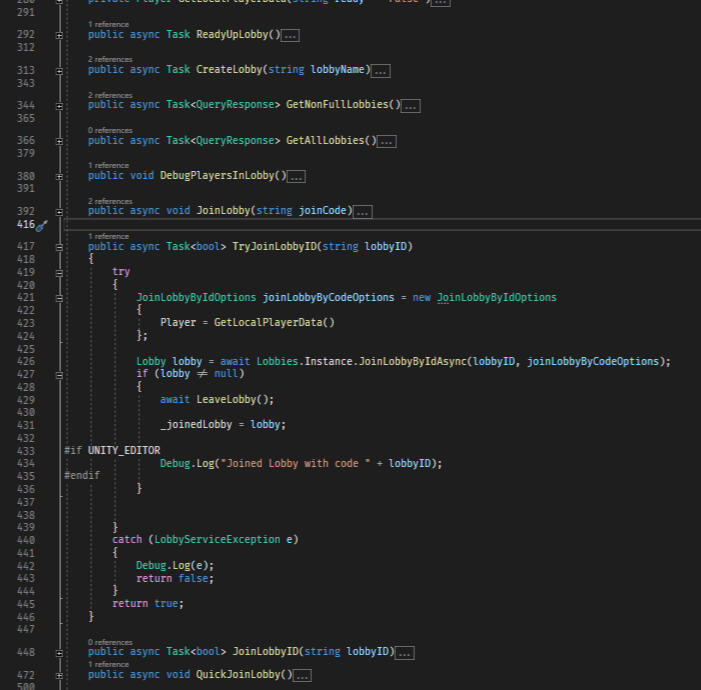This screenshot has height=690, width=701.
Task: Click the ellipsis box after CreateLobby method
Action: pos(381,70)
